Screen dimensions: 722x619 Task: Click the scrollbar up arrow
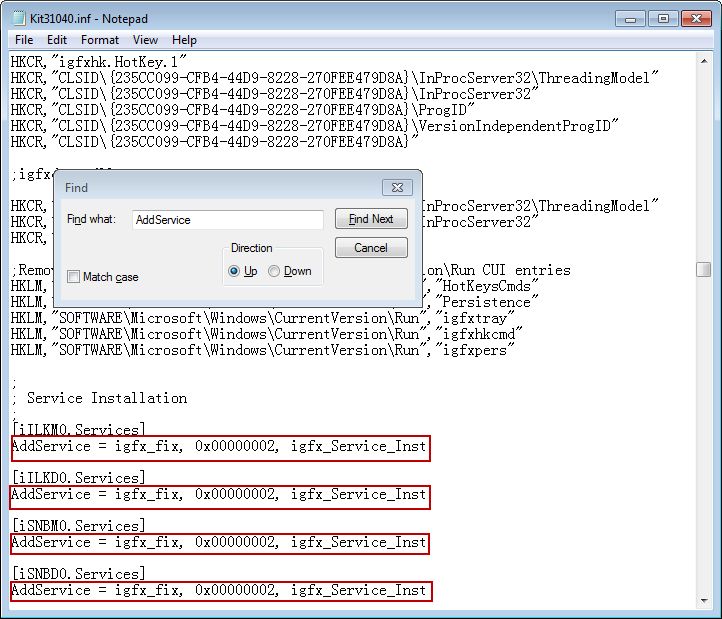pyautogui.click(x=704, y=60)
